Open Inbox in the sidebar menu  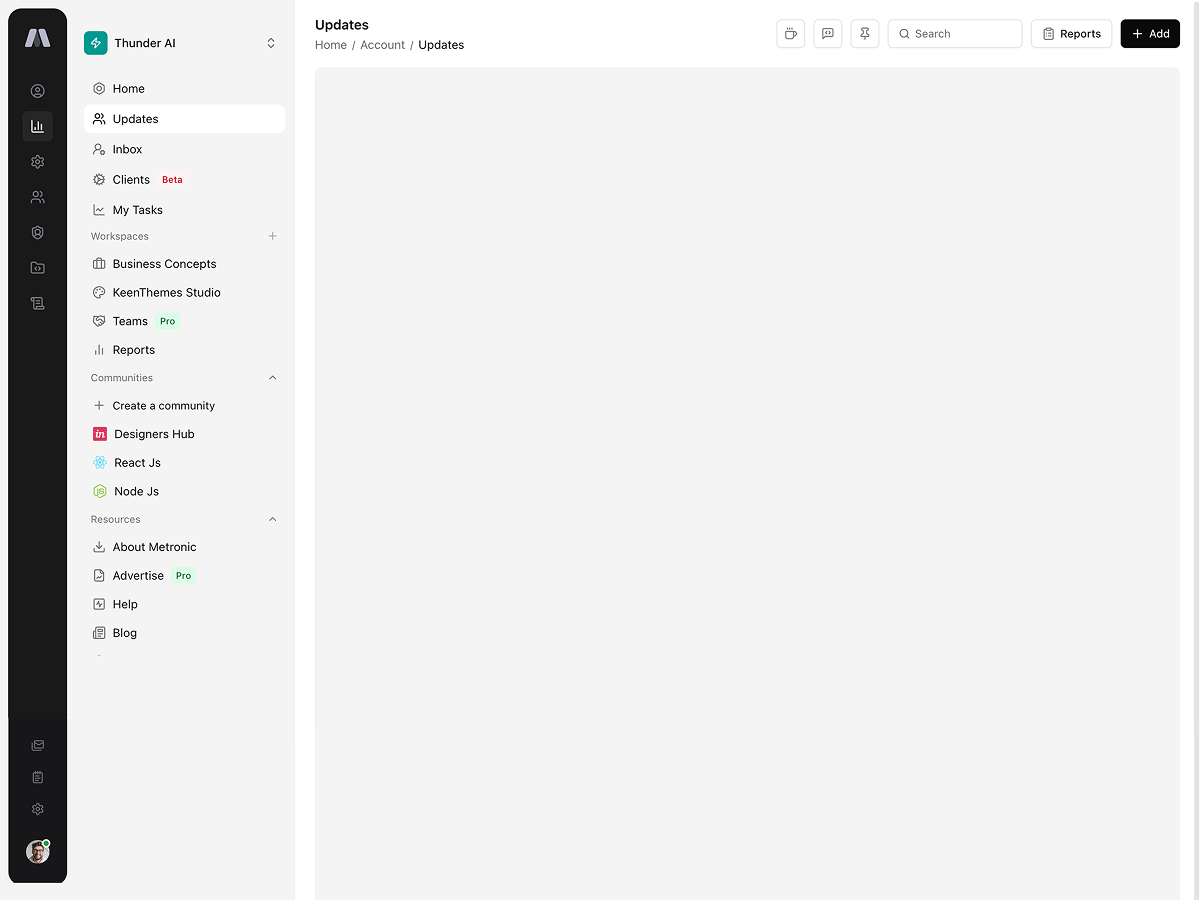(x=127, y=149)
